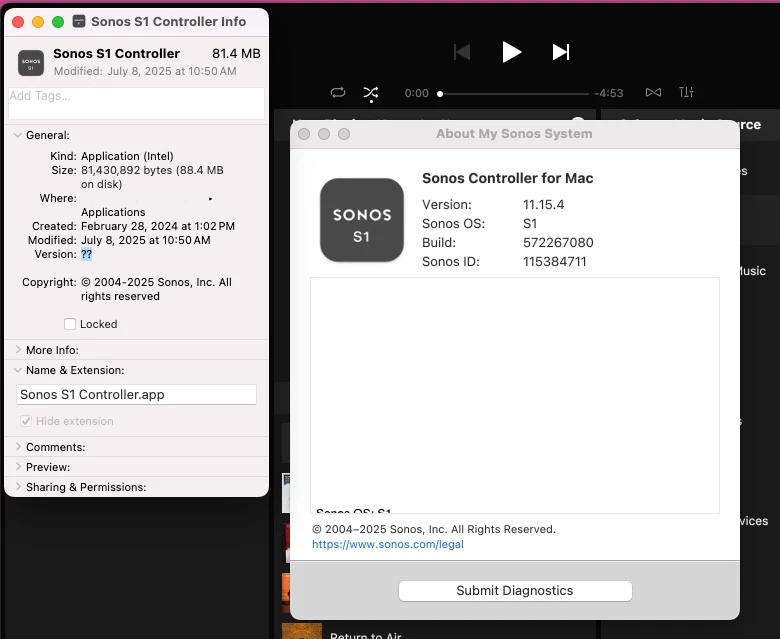The height and width of the screenshot is (639, 780).
Task: Toggle the Hide extension checkbox
Action: click(x=26, y=421)
